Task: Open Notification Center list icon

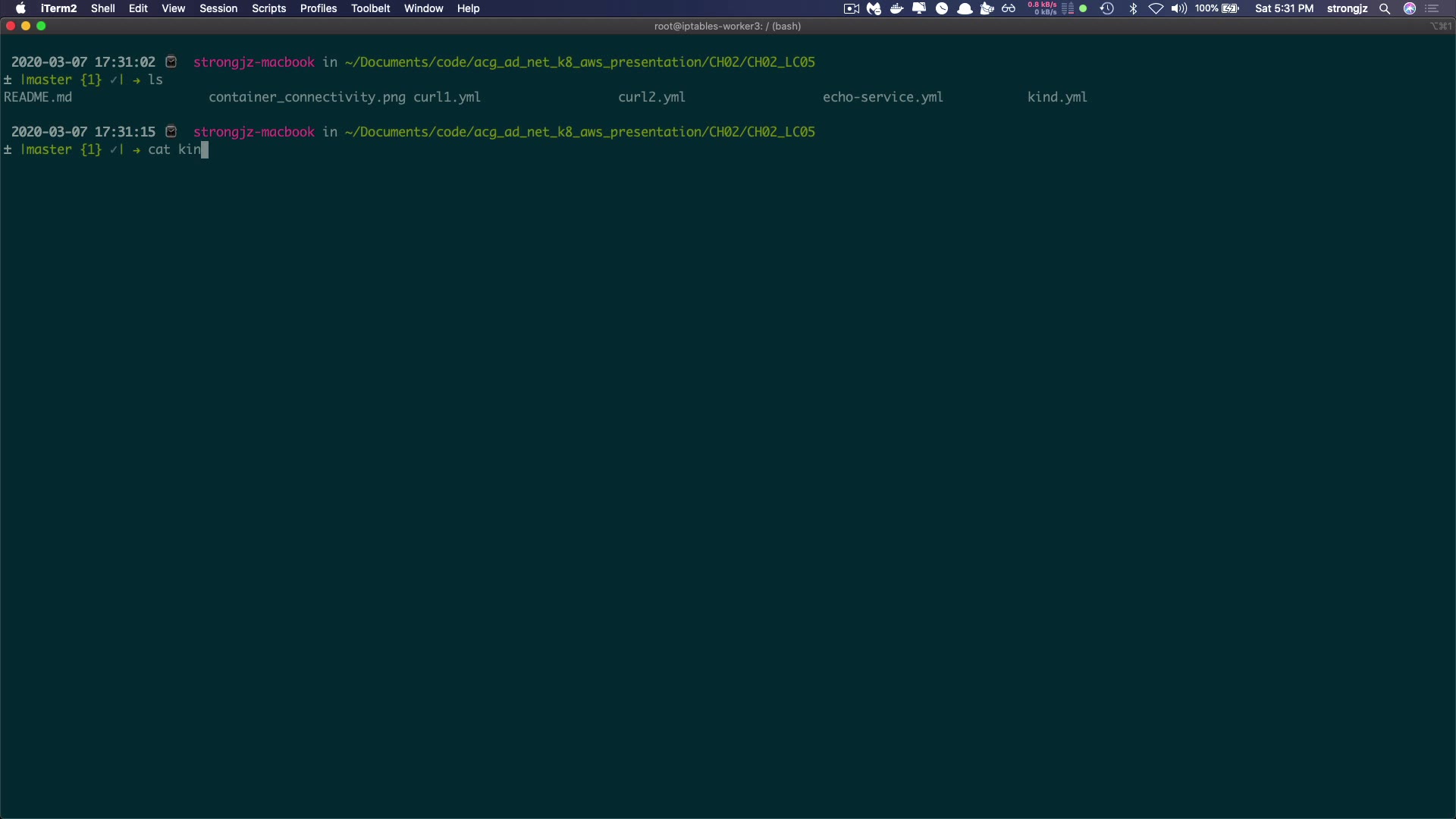Action: tap(1432, 8)
